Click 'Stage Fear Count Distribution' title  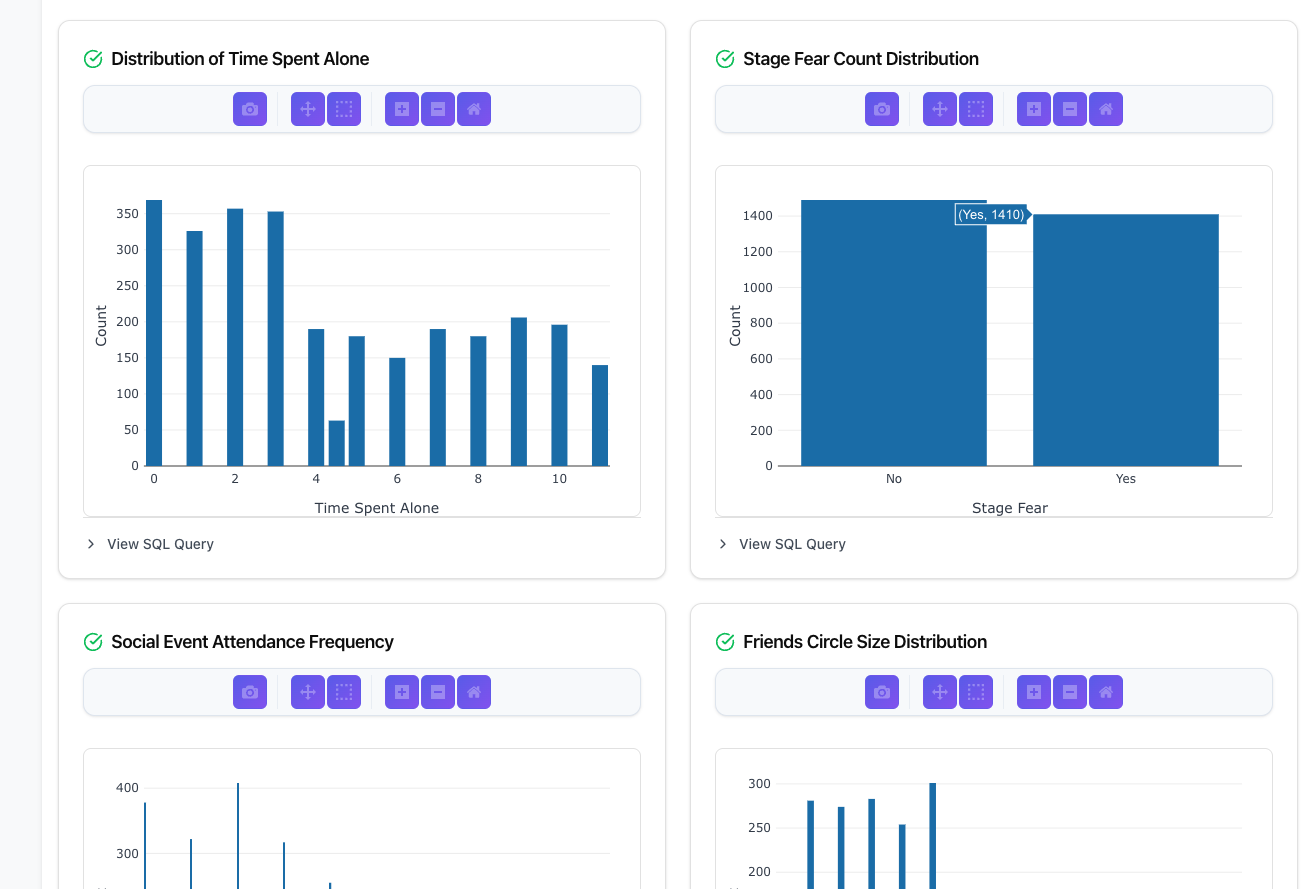(861, 59)
